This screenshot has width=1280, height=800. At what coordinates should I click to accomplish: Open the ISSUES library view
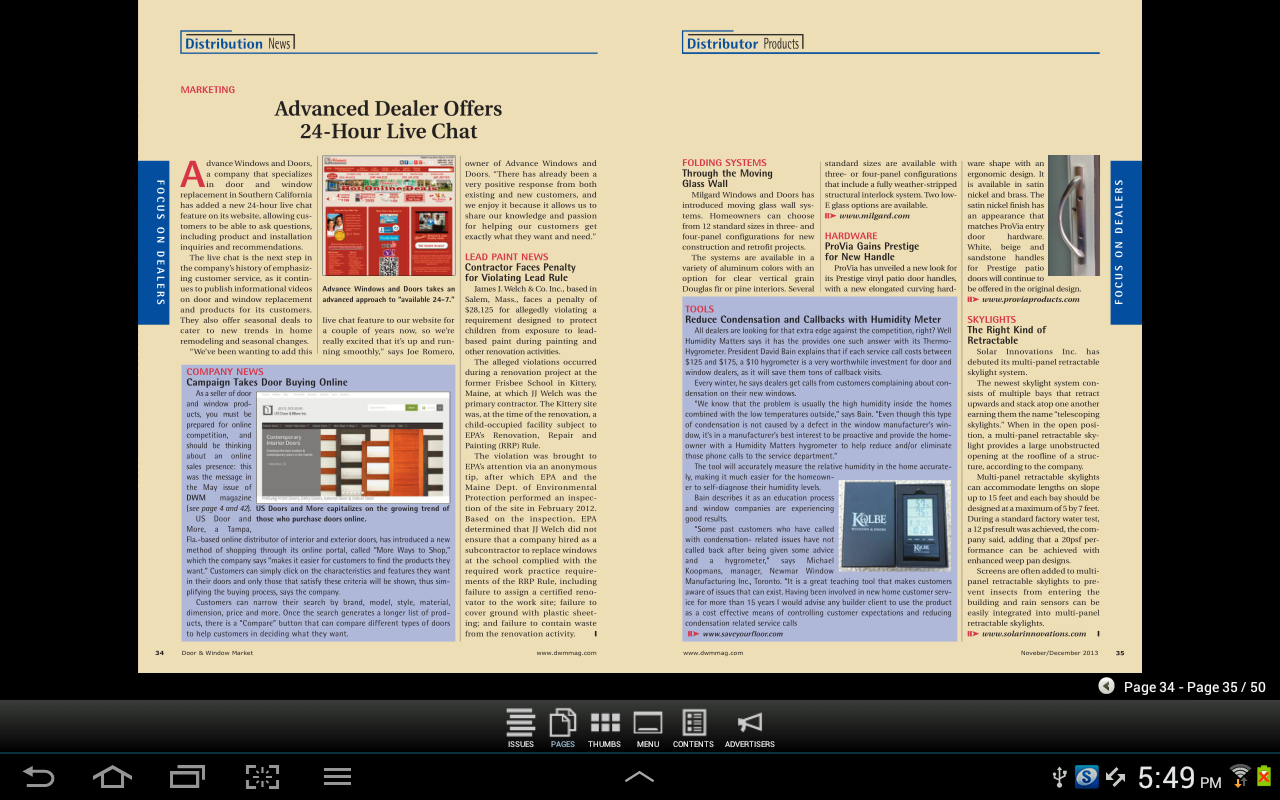[x=520, y=728]
